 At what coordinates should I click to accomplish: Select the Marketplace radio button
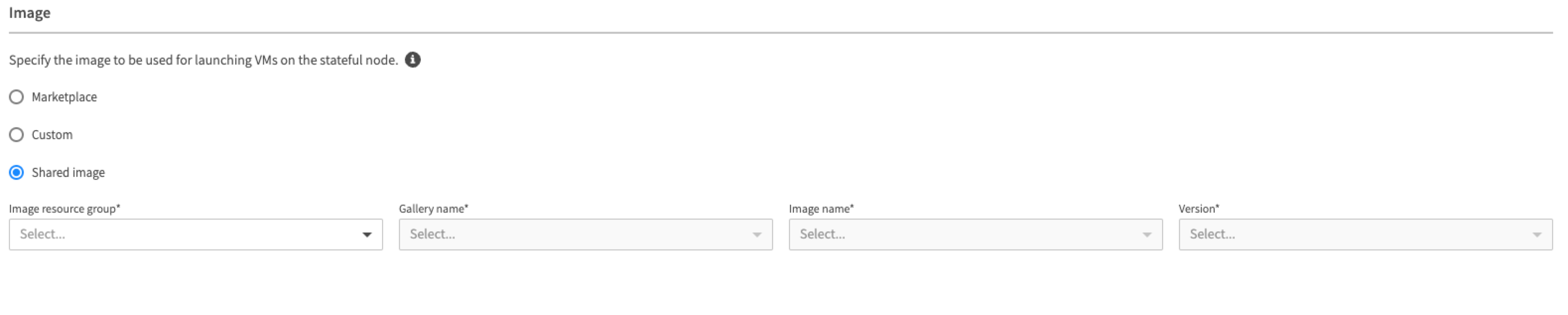pyautogui.click(x=16, y=97)
